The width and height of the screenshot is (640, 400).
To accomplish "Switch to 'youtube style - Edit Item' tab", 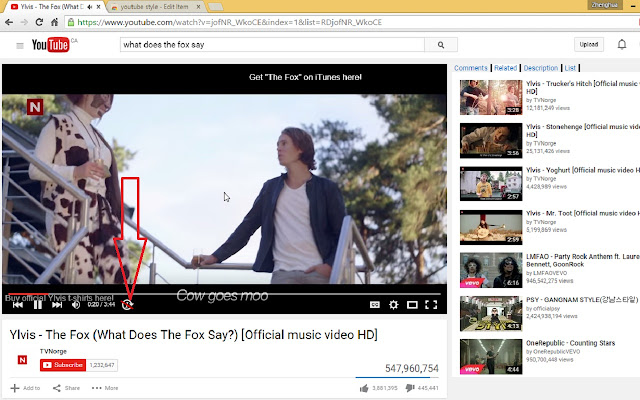I will click(154, 7).
